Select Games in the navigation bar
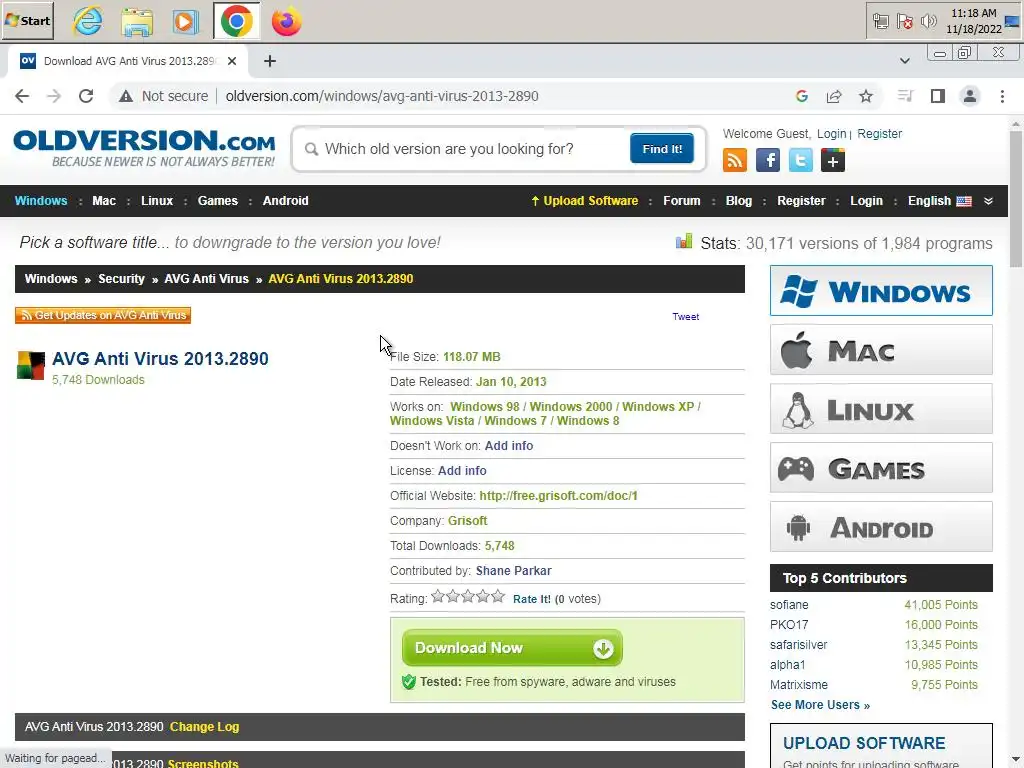 coord(217,201)
